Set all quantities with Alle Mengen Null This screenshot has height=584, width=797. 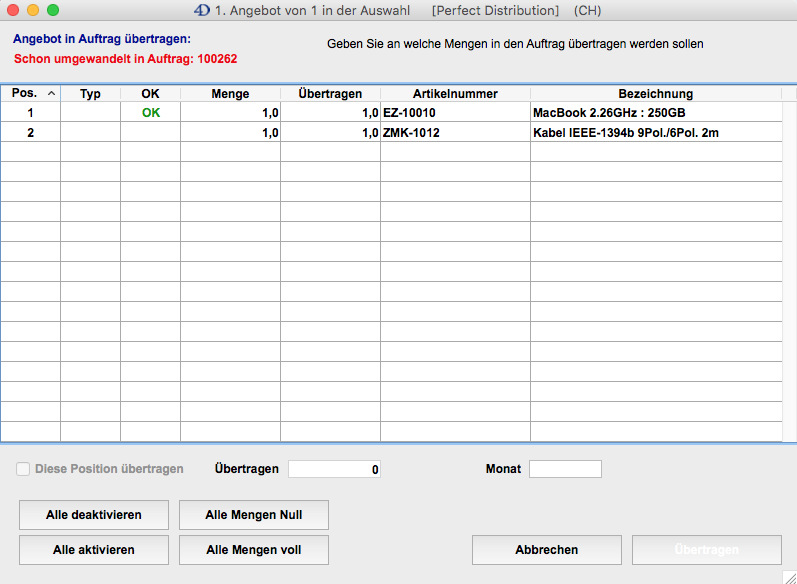point(254,515)
